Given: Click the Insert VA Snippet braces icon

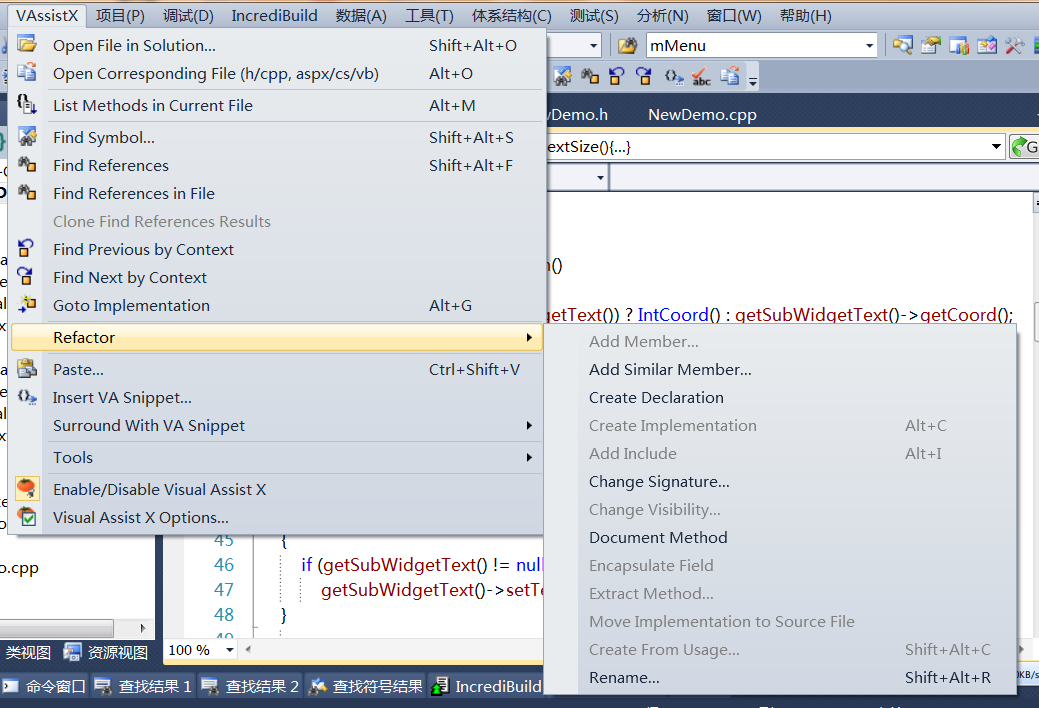Looking at the screenshot, I should [27, 396].
